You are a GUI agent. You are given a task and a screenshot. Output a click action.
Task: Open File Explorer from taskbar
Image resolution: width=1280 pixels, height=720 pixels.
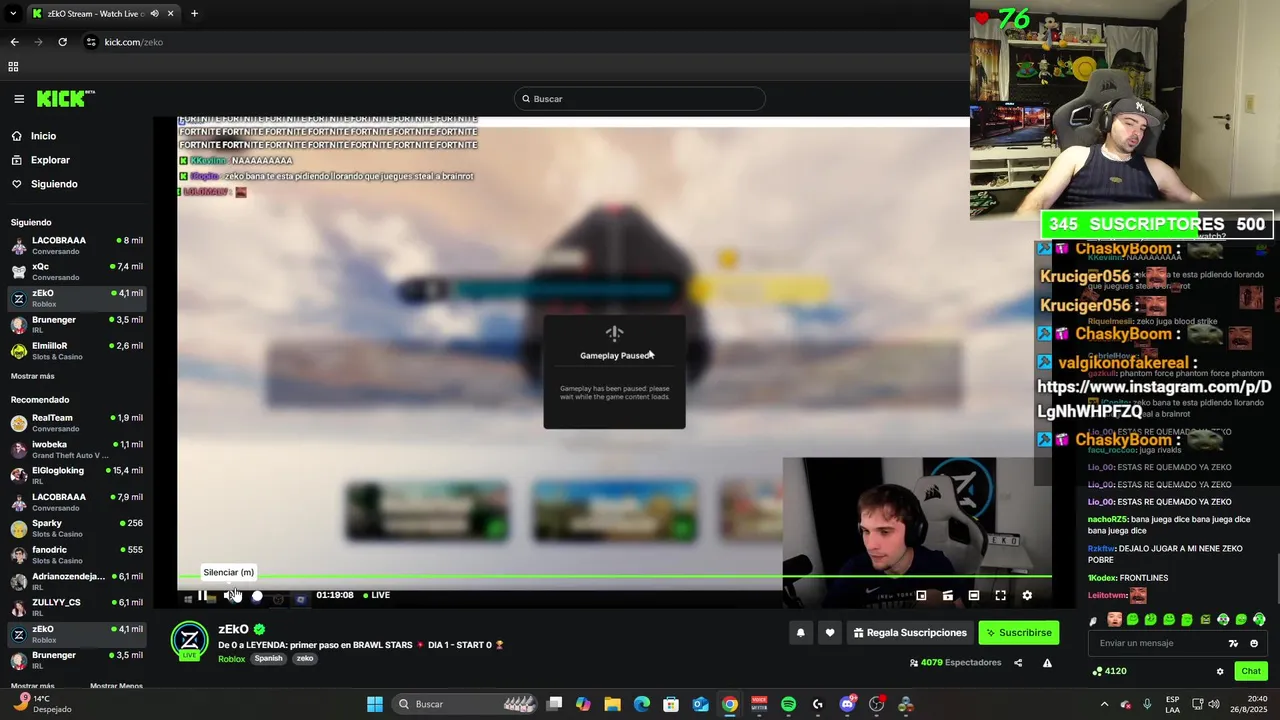[x=612, y=704]
